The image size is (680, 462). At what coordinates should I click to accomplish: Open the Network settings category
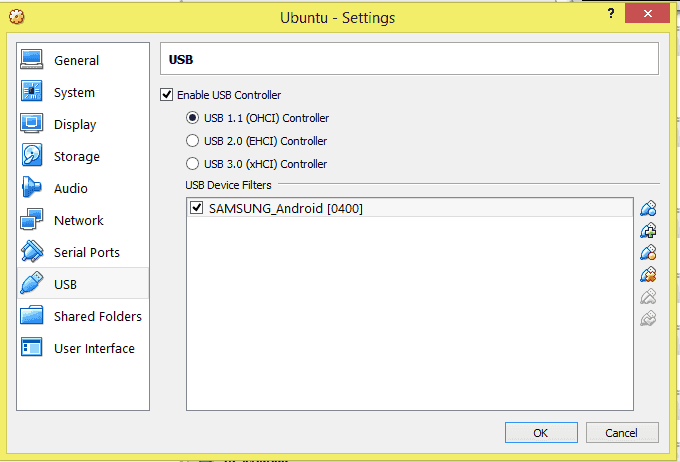[83, 220]
